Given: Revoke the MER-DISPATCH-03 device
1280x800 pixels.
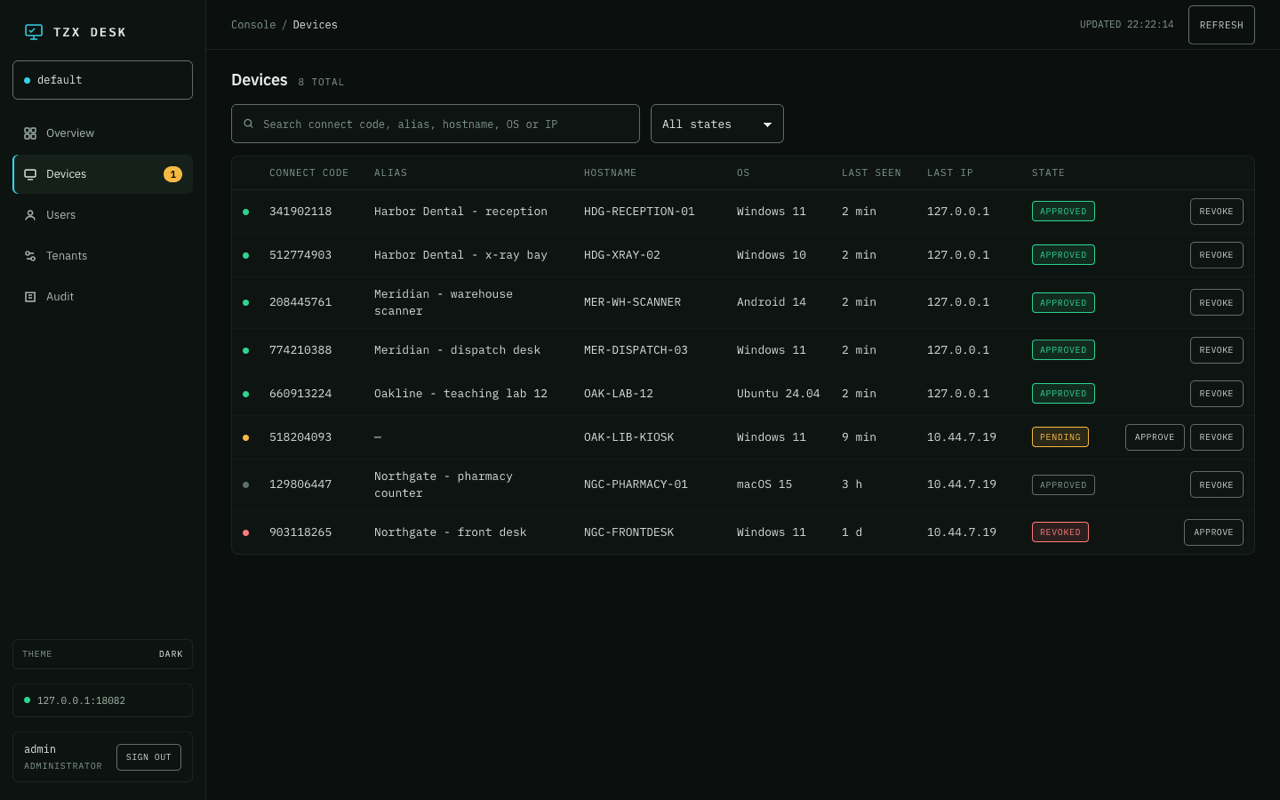Looking at the screenshot, I should pyautogui.click(x=1216, y=350).
